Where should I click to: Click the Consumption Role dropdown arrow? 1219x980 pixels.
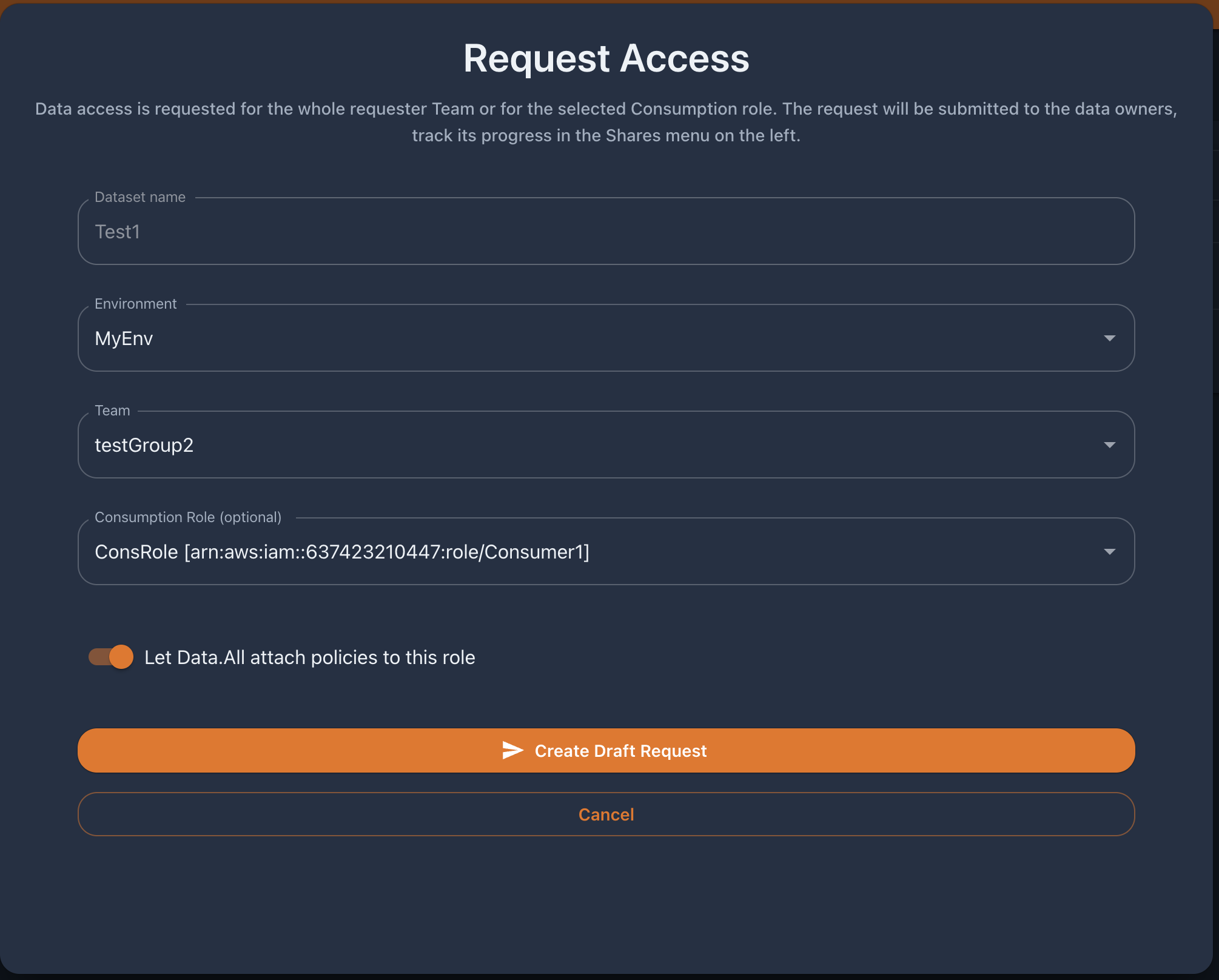1109,552
